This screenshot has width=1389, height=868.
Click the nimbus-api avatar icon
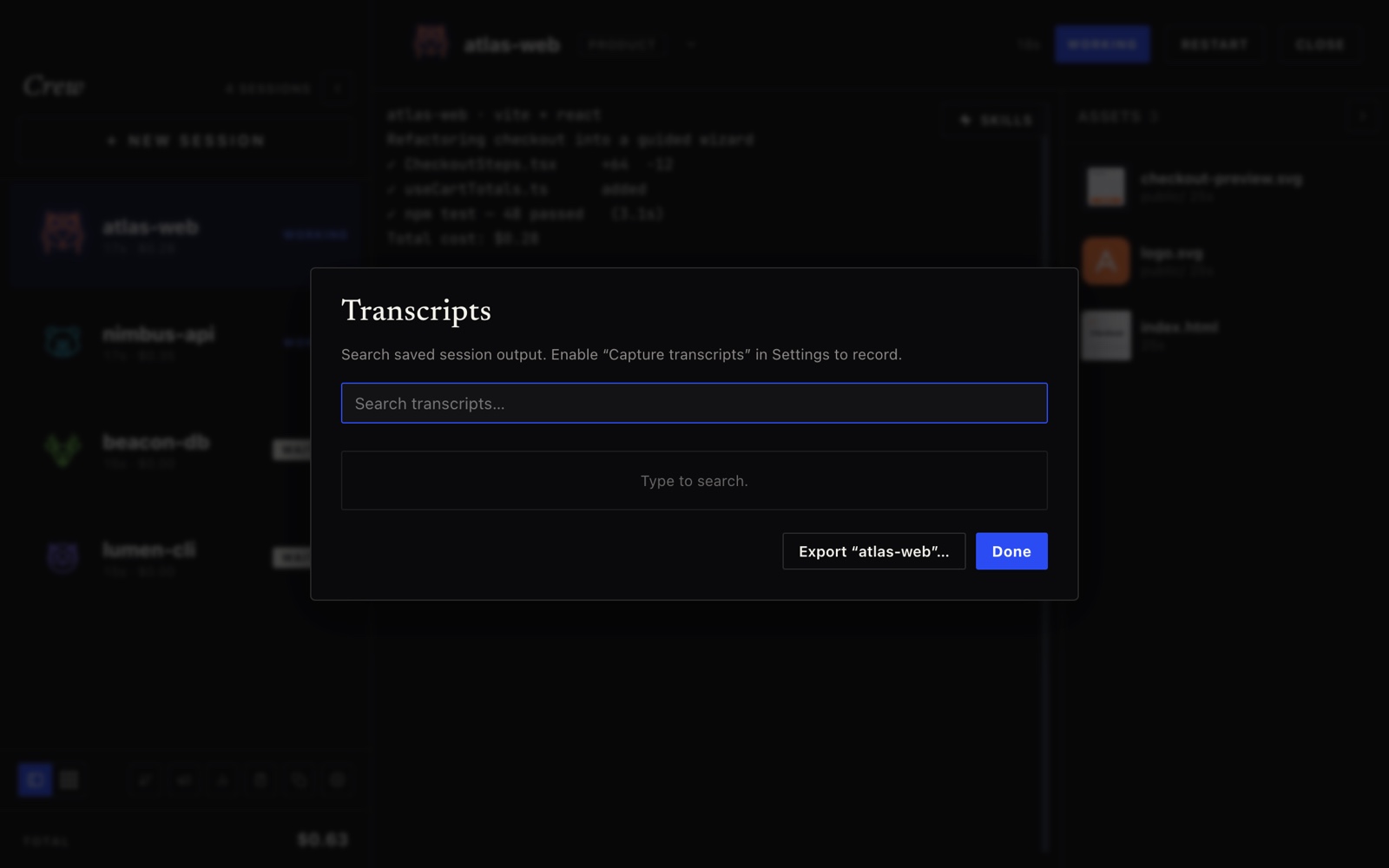(63, 341)
